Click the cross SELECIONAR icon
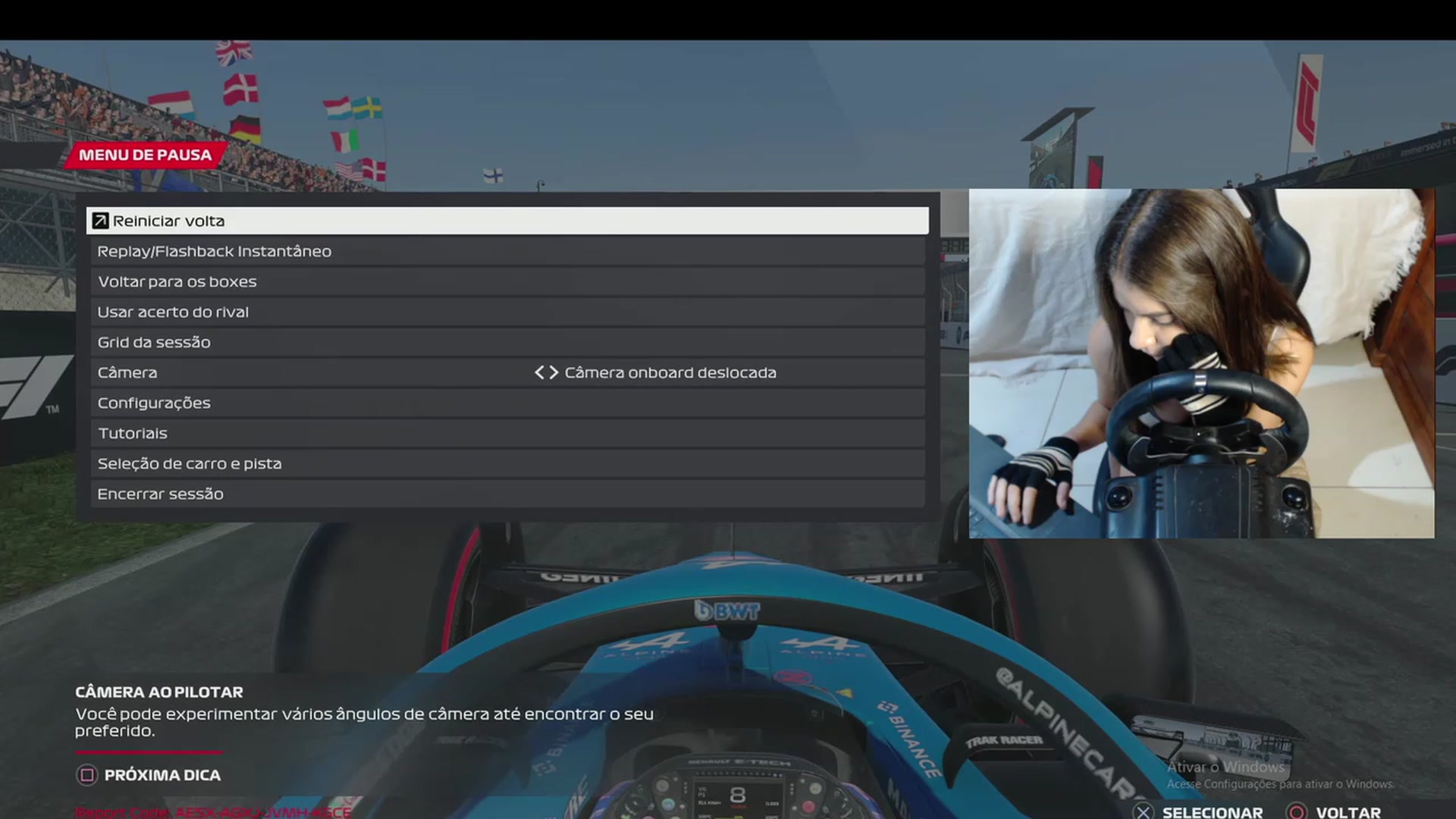This screenshot has height=819, width=1456. tap(1143, 812)
